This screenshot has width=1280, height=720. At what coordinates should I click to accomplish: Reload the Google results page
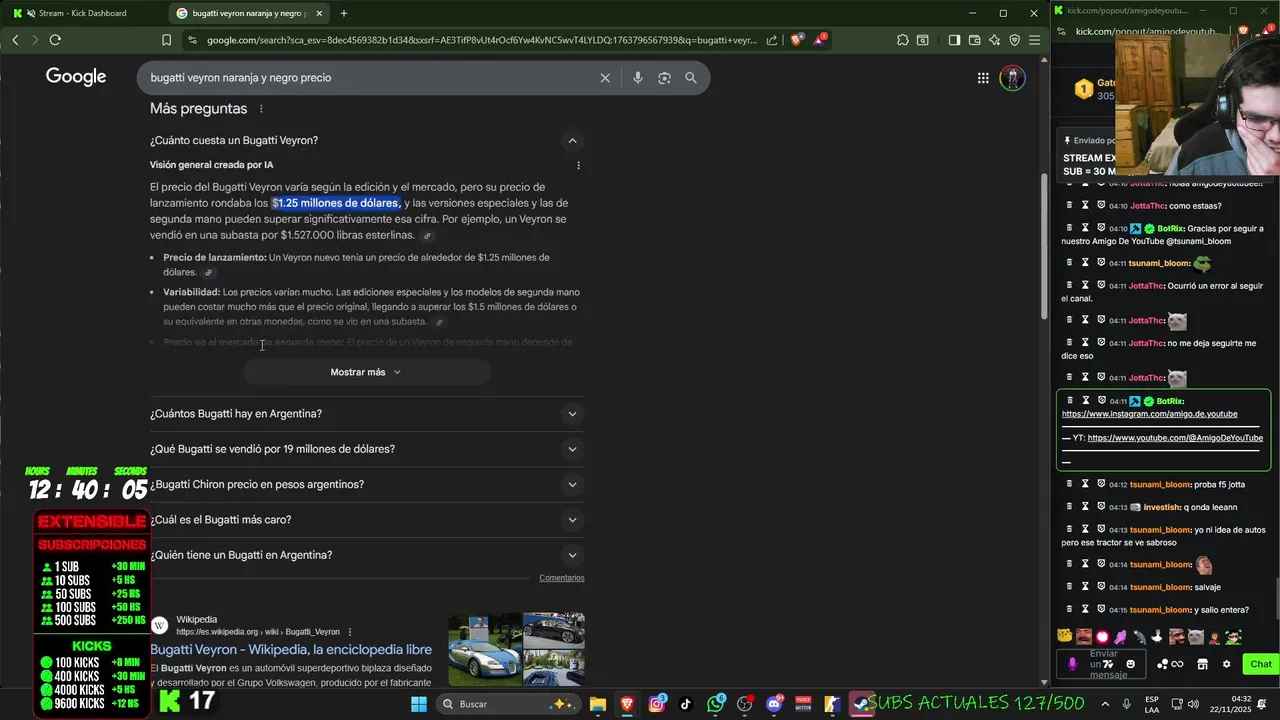[55, 40]
